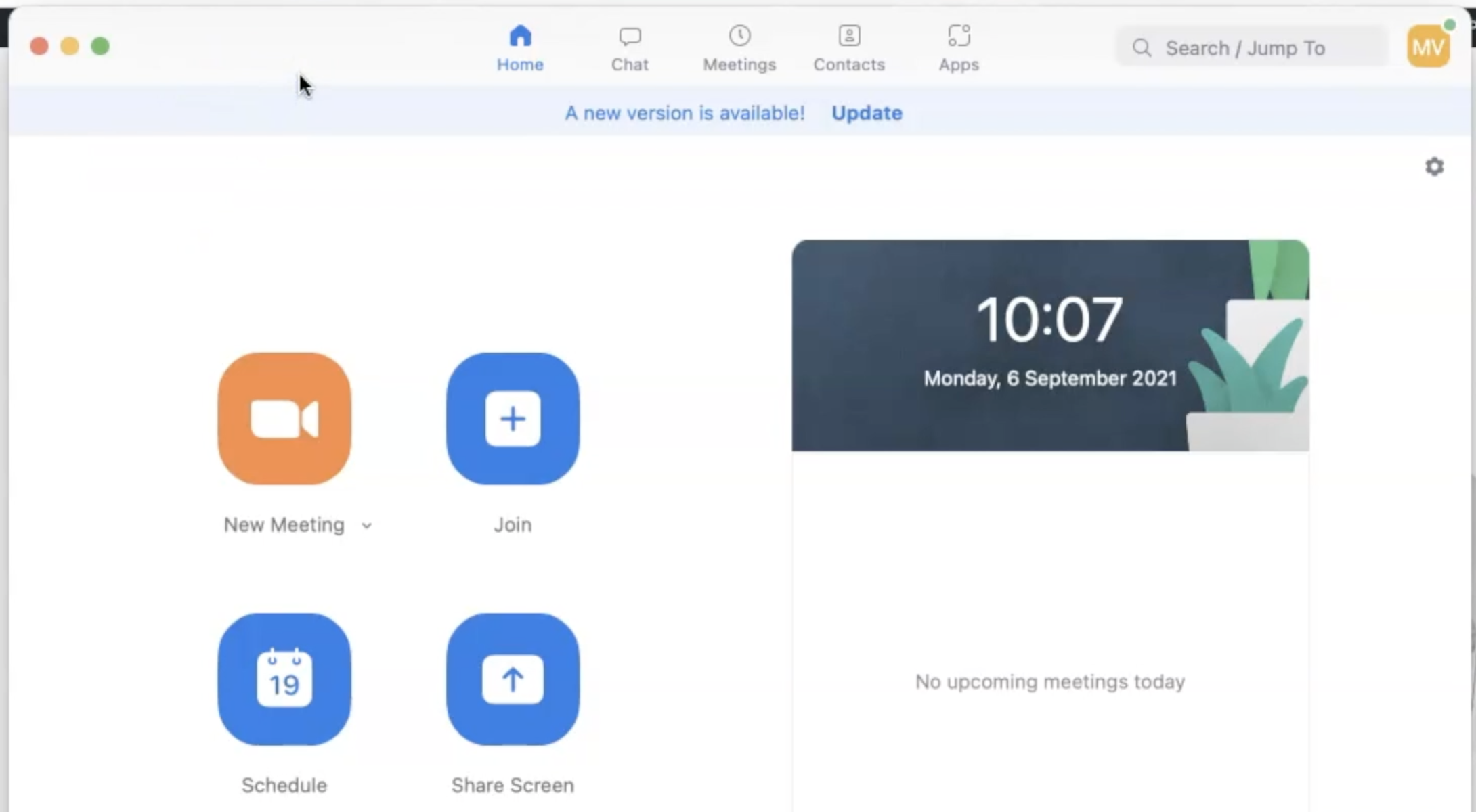1476x812 pixels.
Task: Click the "Share Screen" label
Action: click(x=513, y=786)
